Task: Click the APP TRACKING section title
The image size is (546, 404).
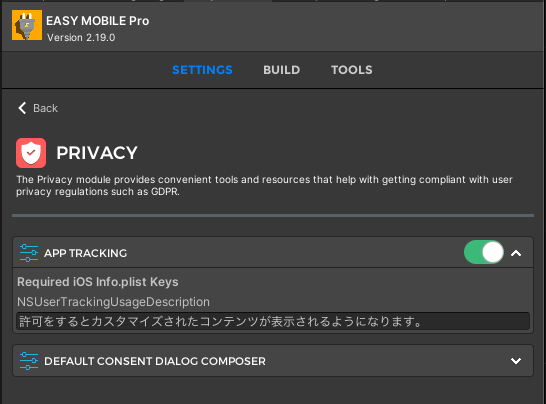Action: pos(85,253)
